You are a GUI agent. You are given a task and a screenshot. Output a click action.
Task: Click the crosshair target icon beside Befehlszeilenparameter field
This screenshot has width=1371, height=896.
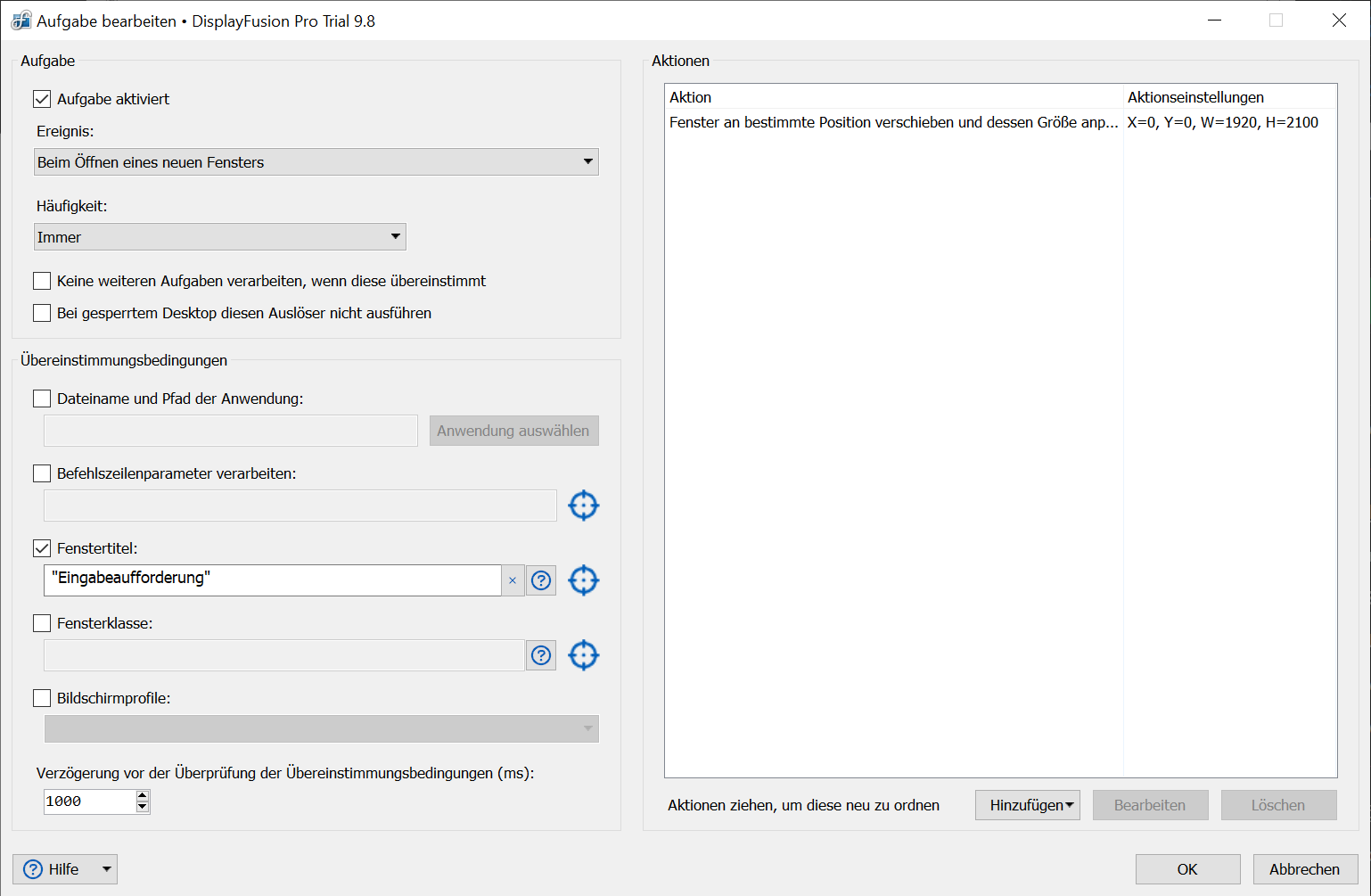point(583,506)
